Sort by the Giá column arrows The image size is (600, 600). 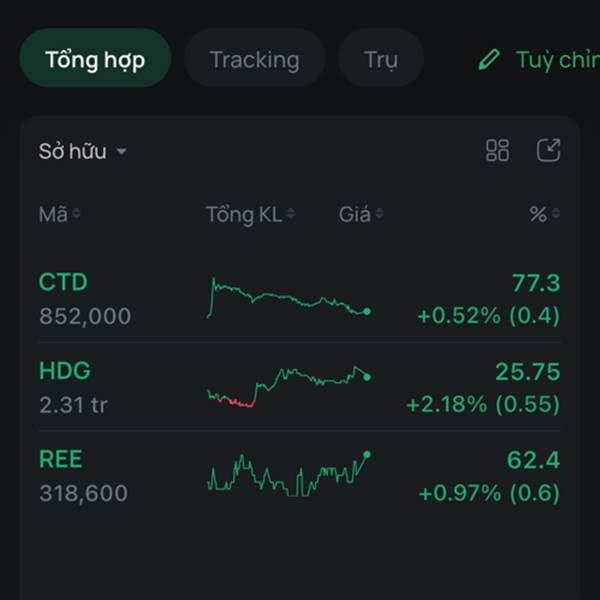tap(379, 214)
